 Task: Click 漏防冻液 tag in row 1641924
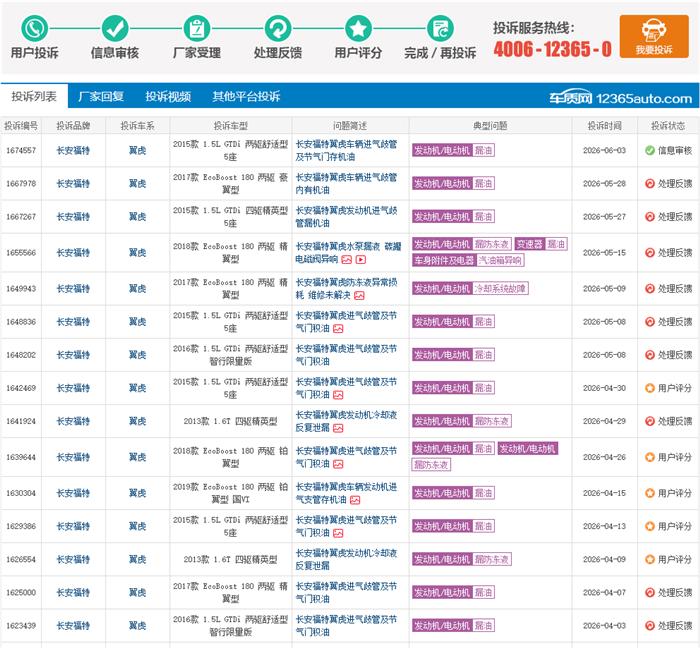tap(492, 421)
